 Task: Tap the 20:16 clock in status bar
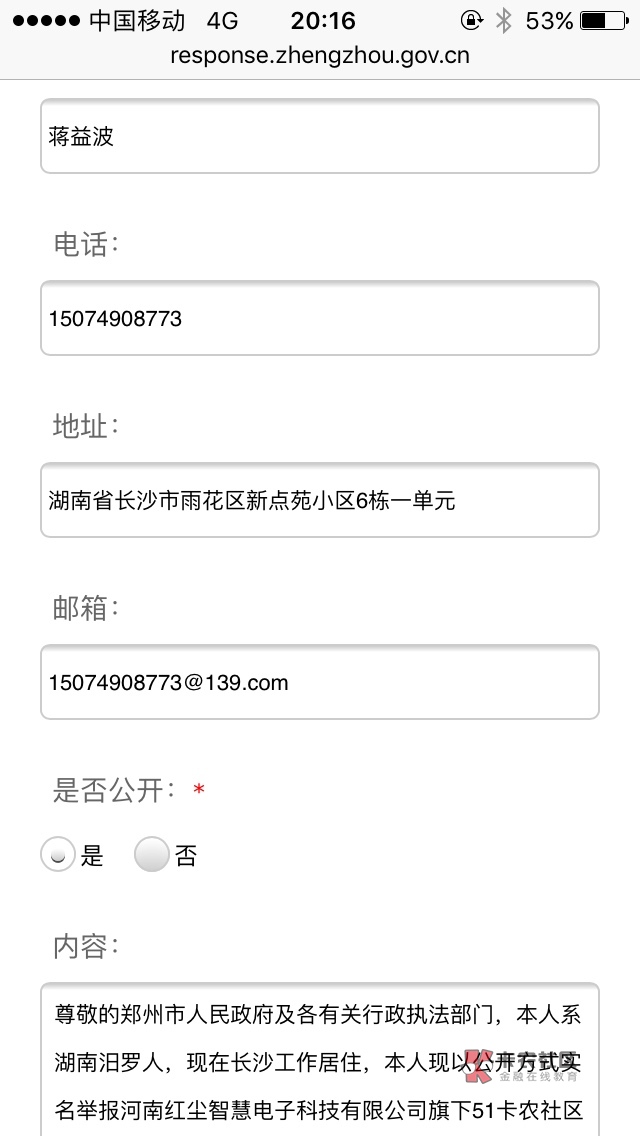pyautogui.click(x=323, y=21)
